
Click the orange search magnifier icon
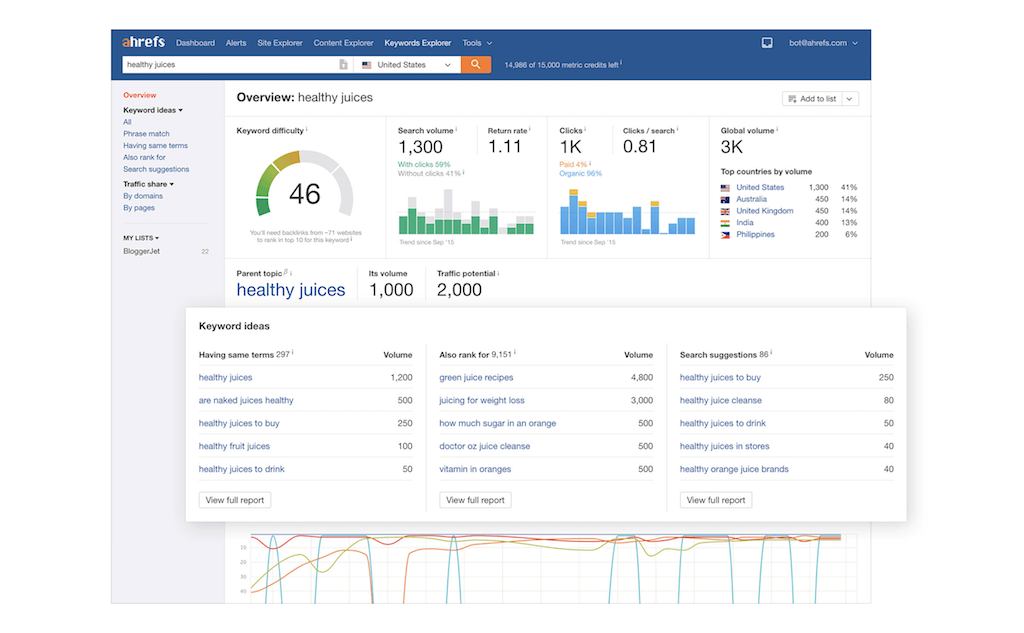474,63
